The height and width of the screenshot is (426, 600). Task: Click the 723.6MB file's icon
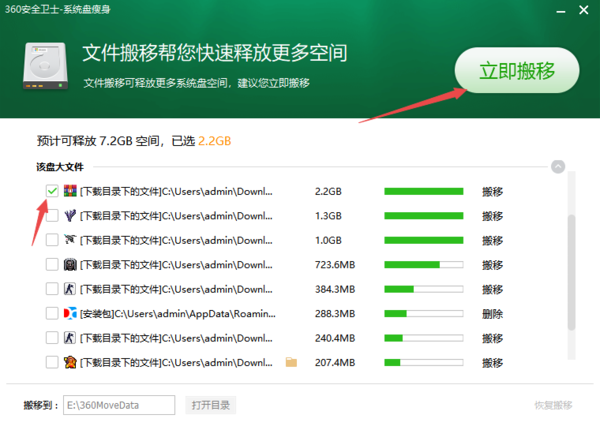tap(70, 265)
